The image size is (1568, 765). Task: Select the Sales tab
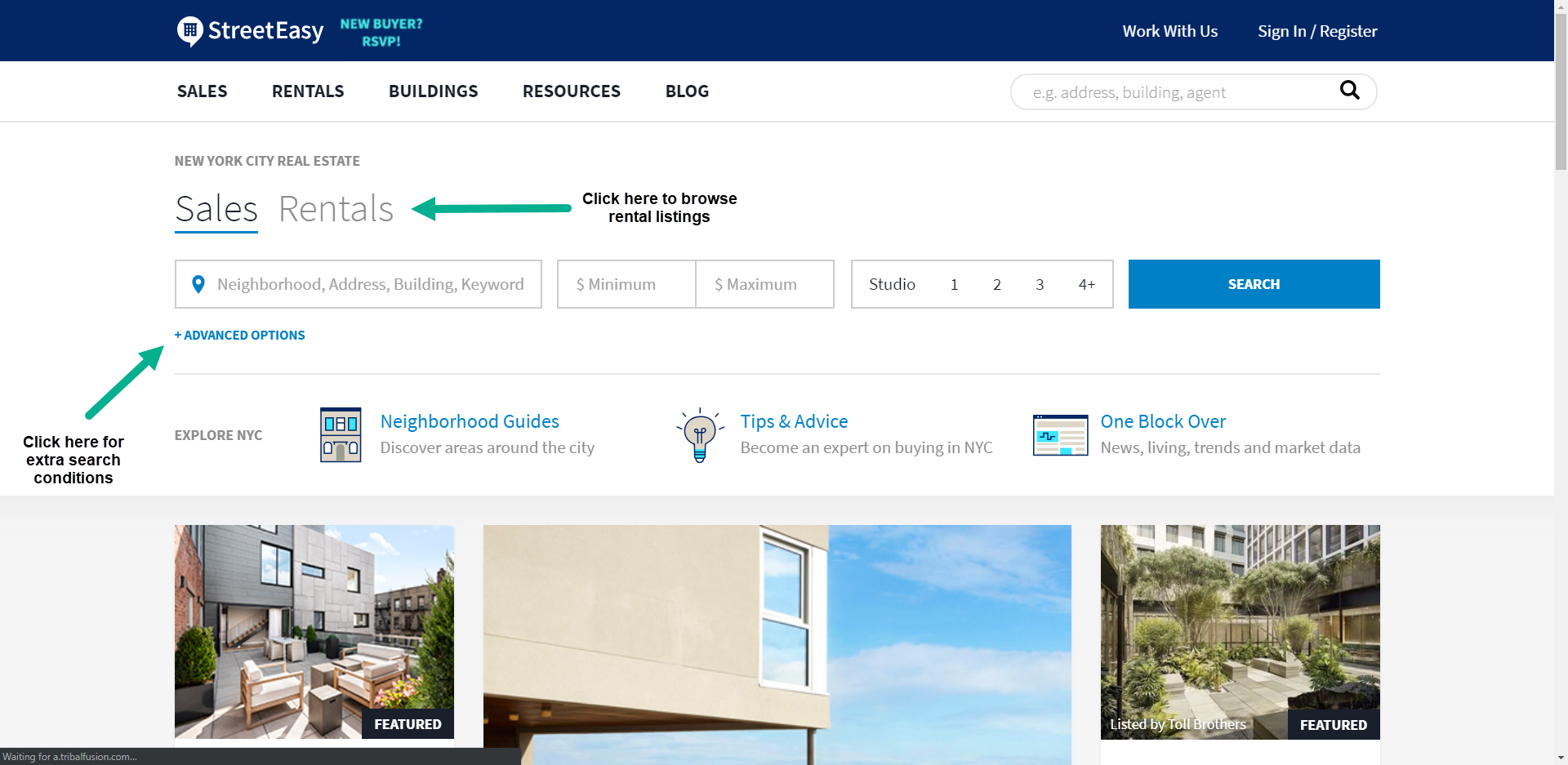point(216,209)
